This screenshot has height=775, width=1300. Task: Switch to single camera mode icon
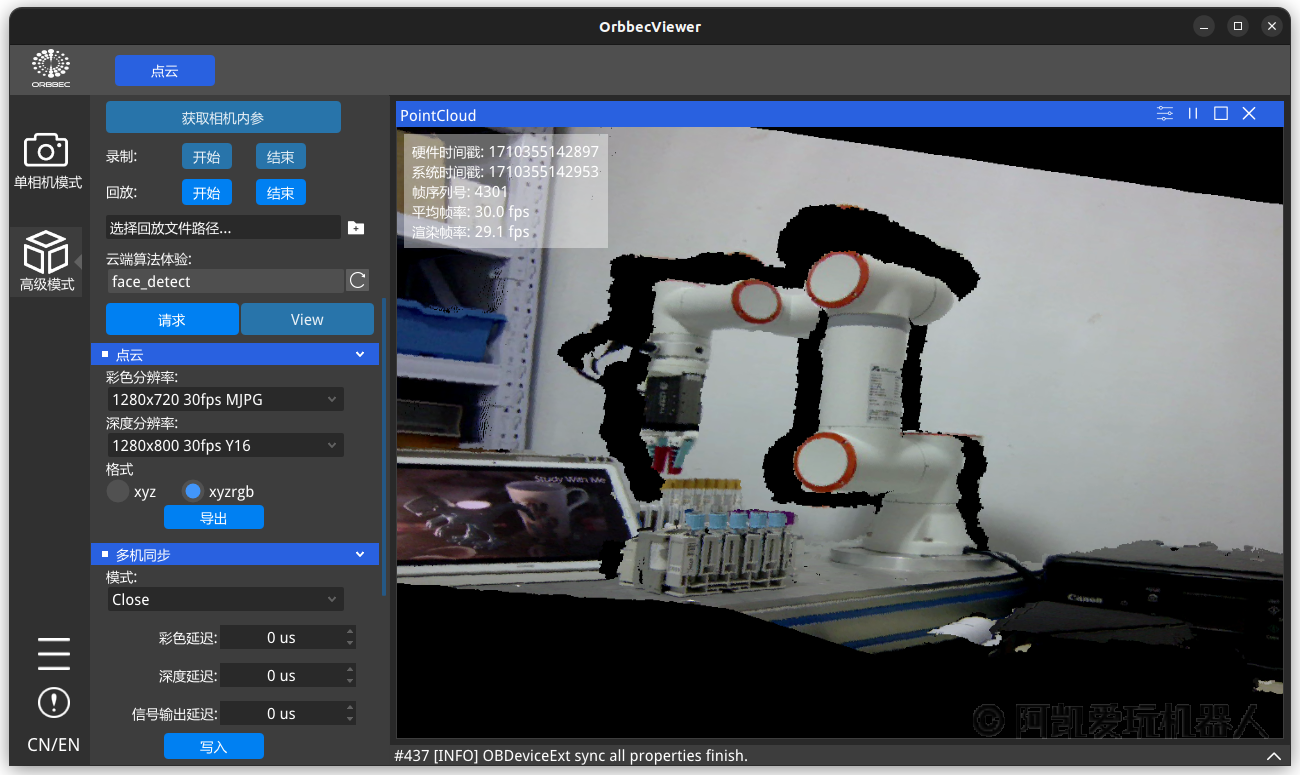(46, 150)
